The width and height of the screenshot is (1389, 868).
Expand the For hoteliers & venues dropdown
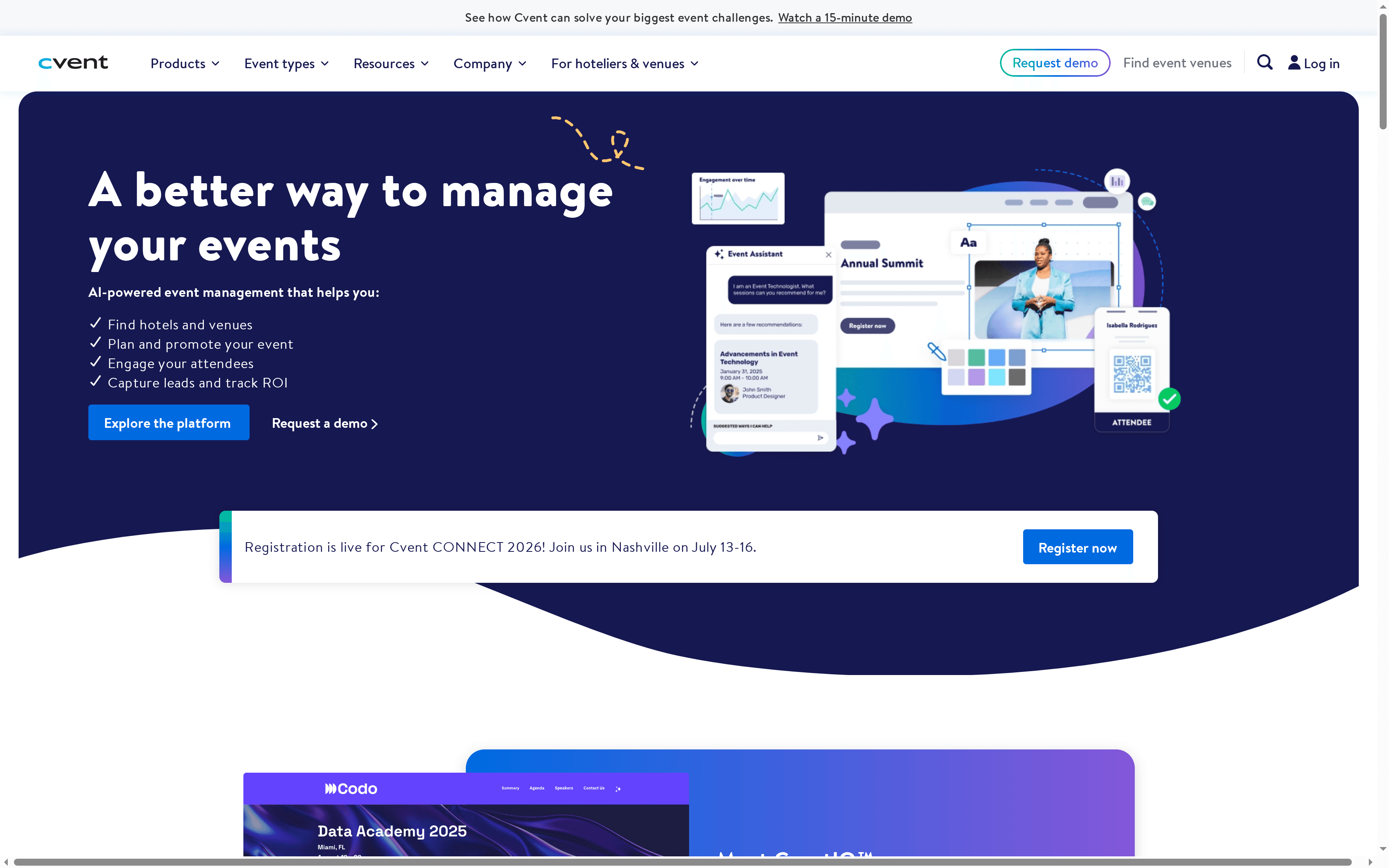[623, 63]
